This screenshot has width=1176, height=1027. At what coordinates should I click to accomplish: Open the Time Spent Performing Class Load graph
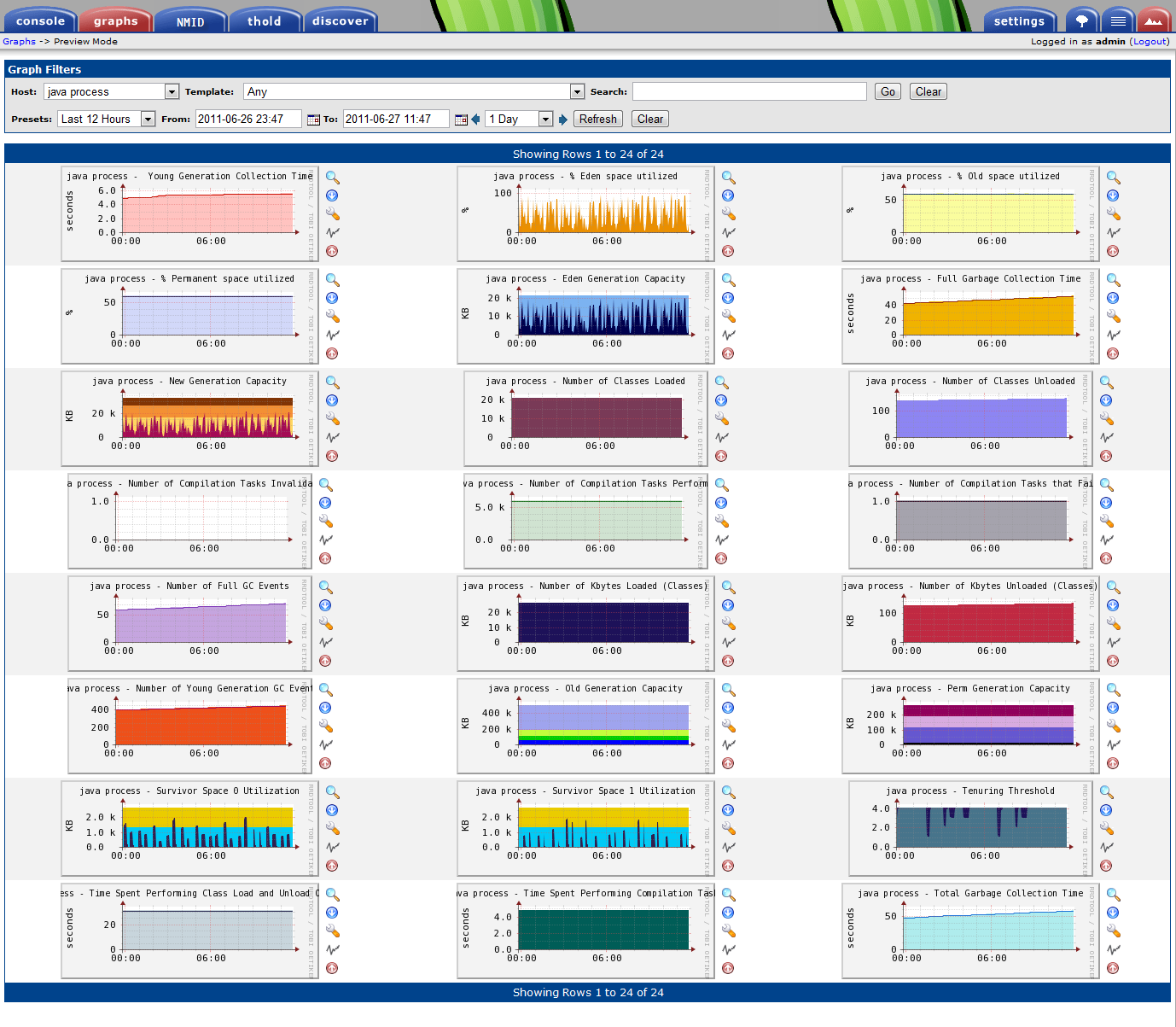pos(189,931)
